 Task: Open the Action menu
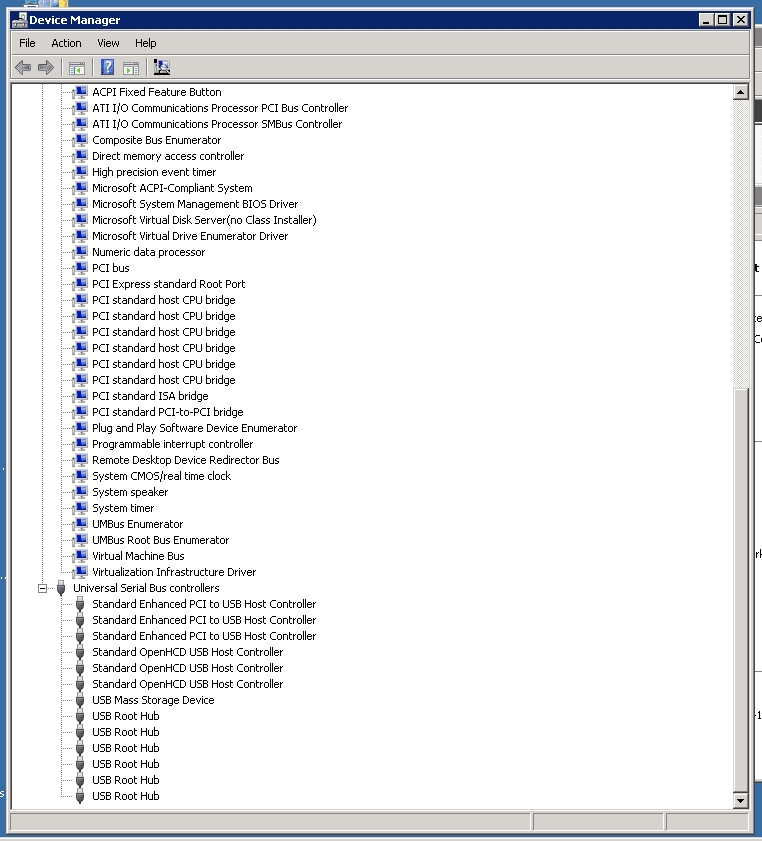point(66,43)
